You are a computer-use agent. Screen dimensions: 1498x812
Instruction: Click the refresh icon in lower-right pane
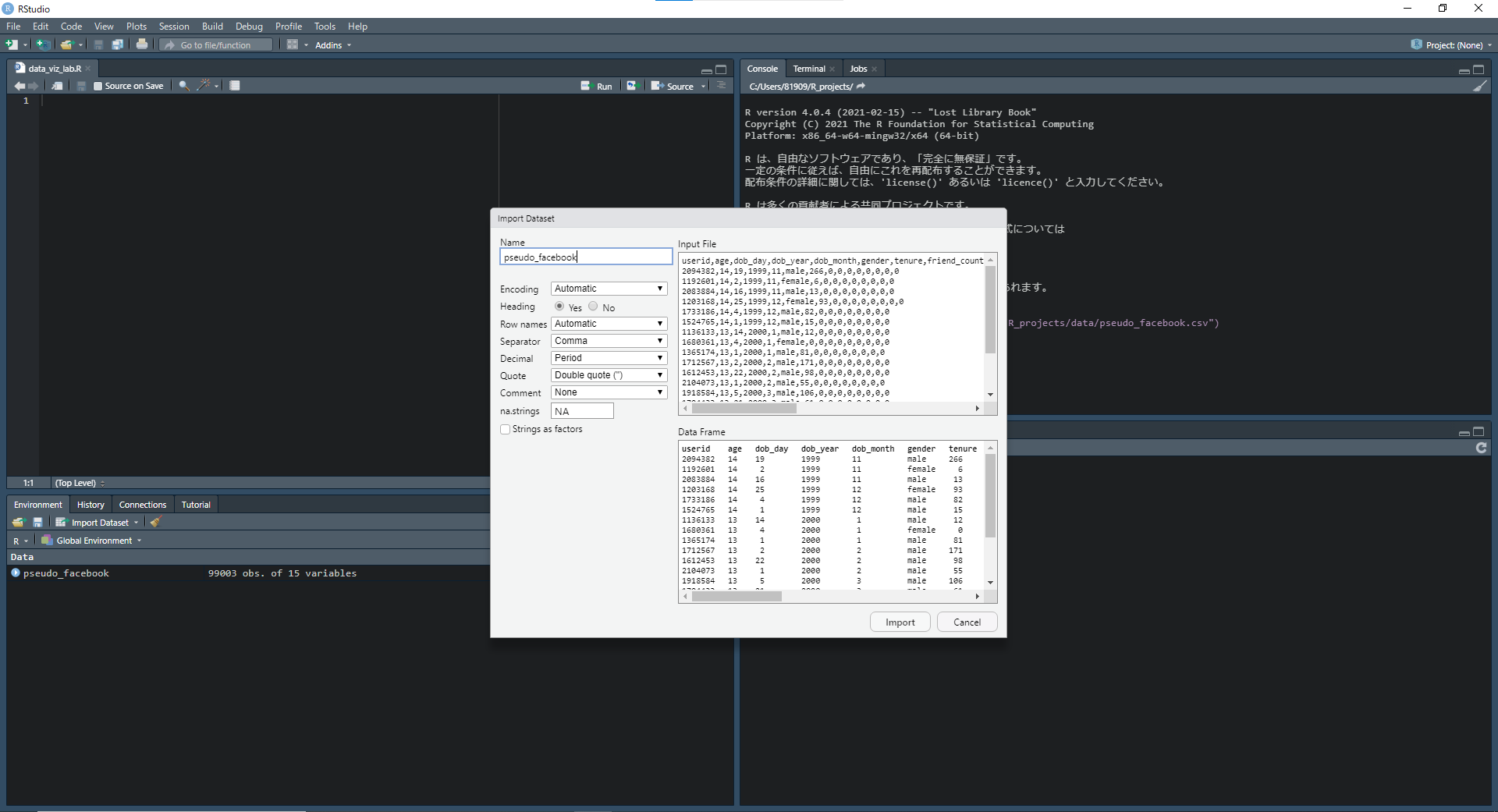pyautogui.click(x=1482, y=448)
